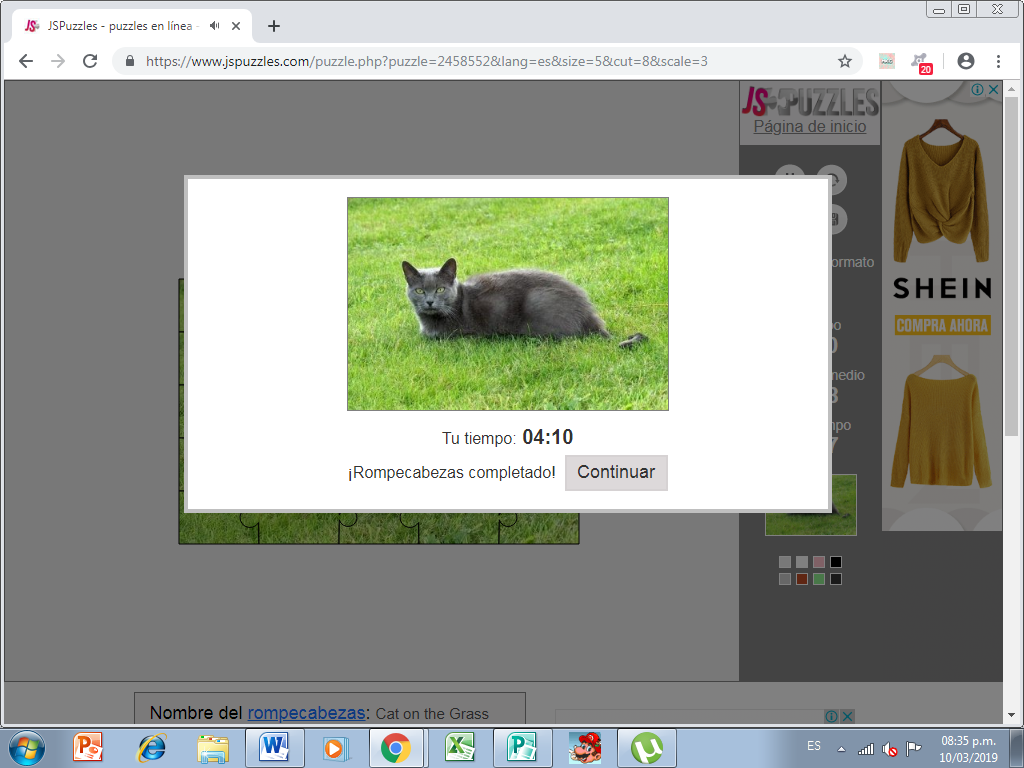
Task: Open the ES language selector
Action: point(814,746)
